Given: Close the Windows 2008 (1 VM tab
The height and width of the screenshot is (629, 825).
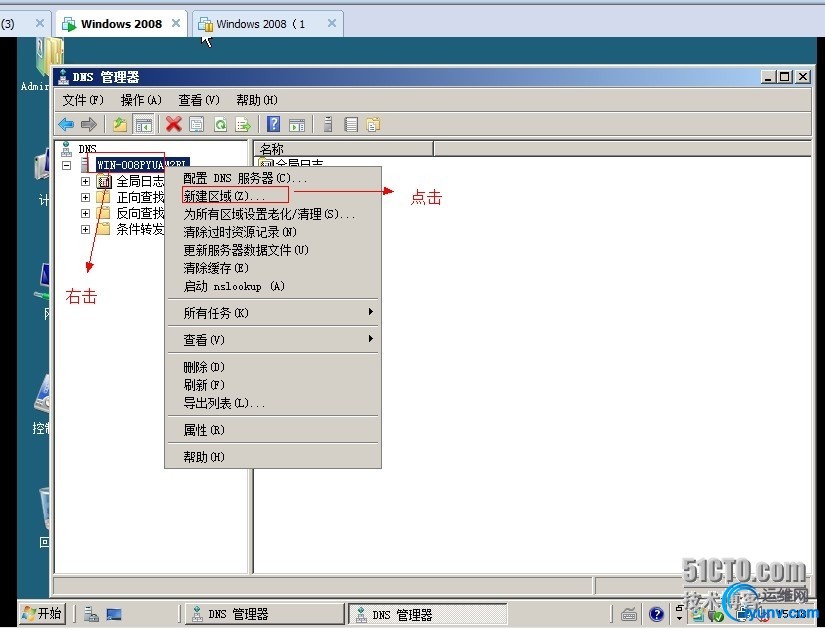Looking at the screenshot, I should click(331, 23).
